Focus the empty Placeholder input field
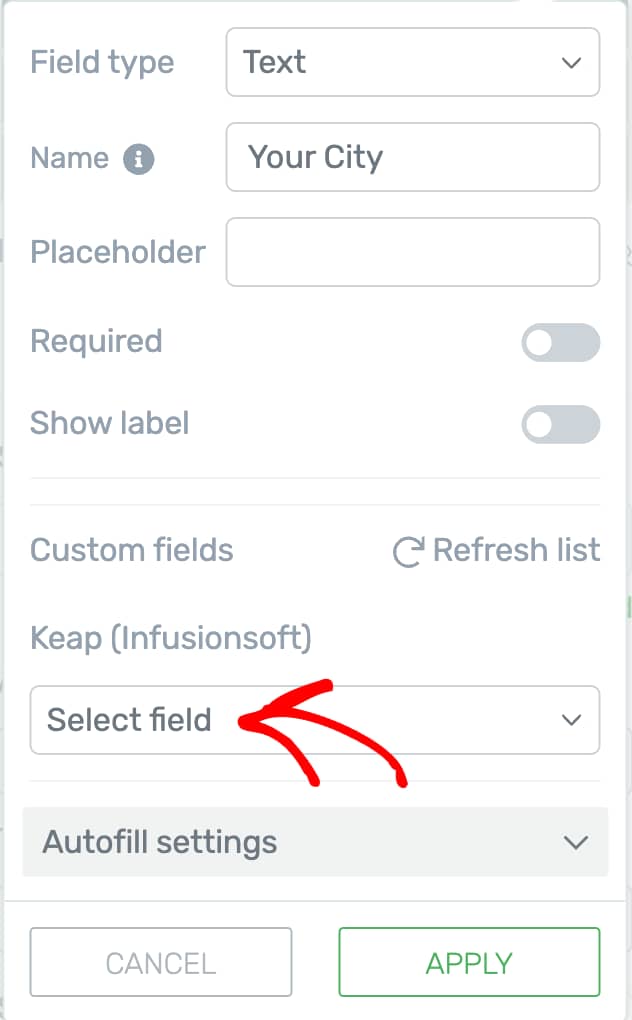The width and height of the screenshot is (632, 1020). point(412,252)
